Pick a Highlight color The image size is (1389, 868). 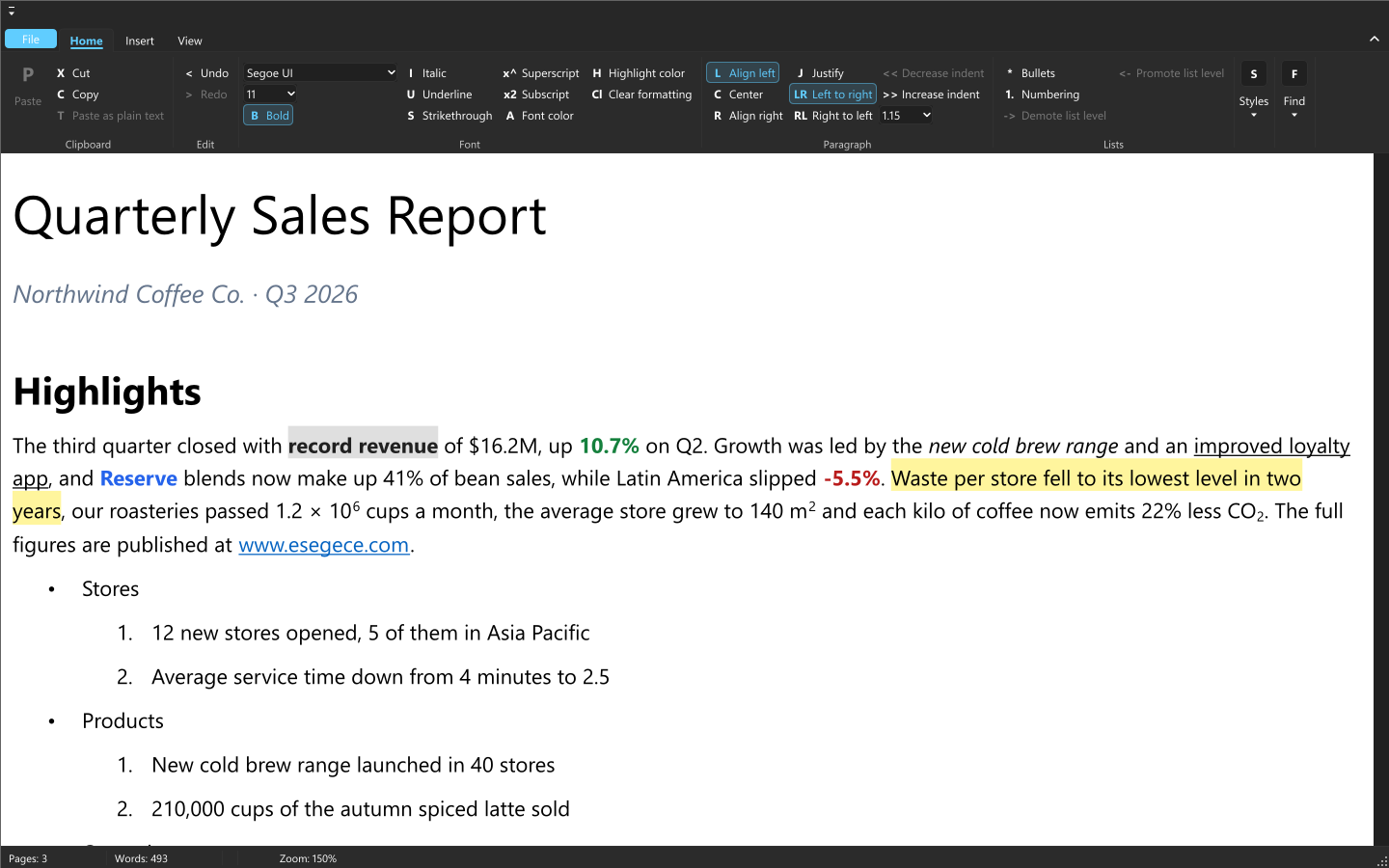tap(638, 73)
